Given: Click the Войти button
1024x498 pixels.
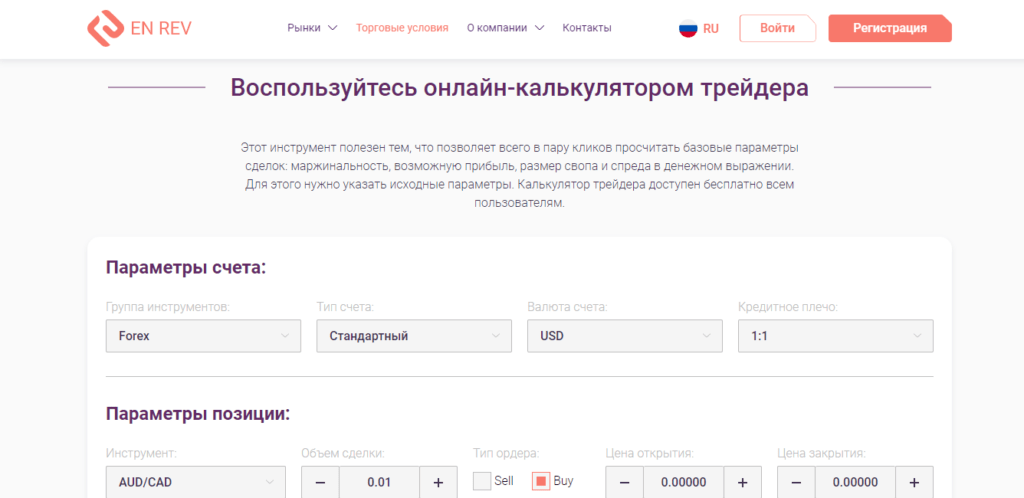Looking at the screenshot, I should click(778, 28).
